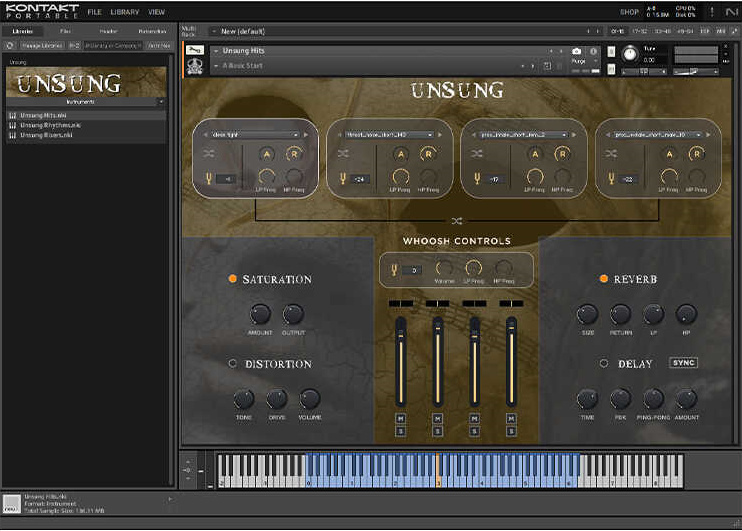742x531 pixels.
Task: Toggle the Saturation effect on/off
Action: 232,279
